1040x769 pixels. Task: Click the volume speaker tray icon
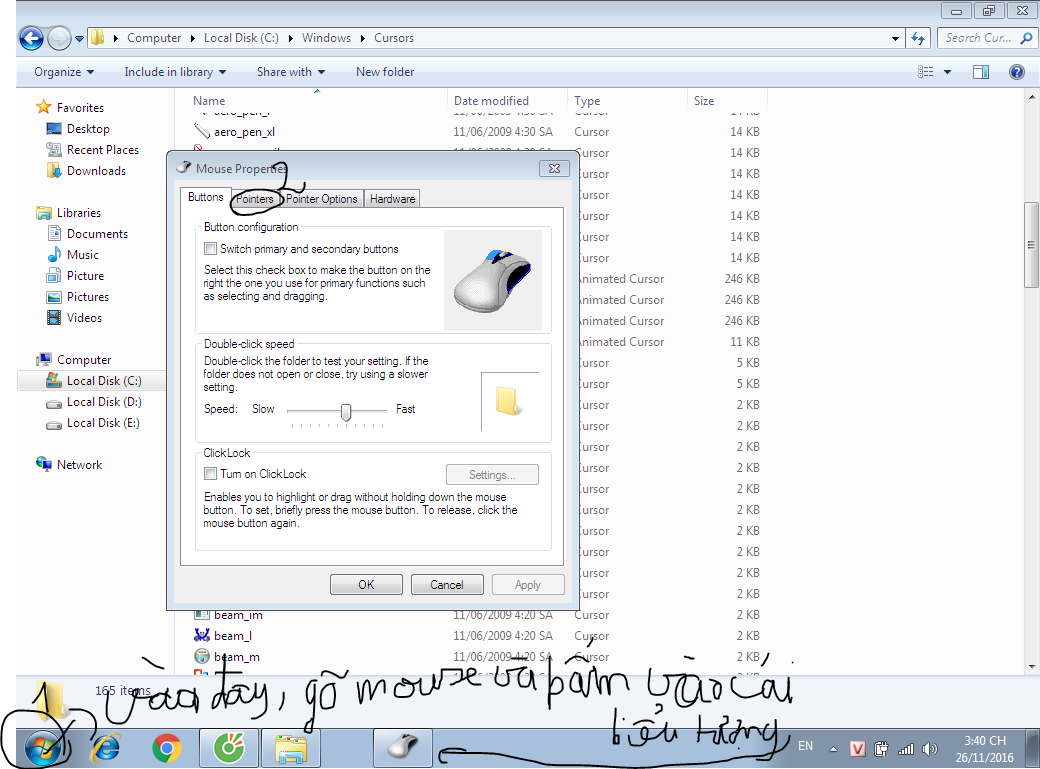[x=931, y=748]
